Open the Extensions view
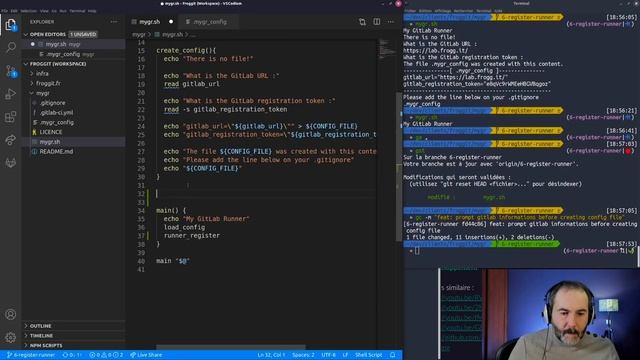This screenshot has width=640, height=360. pos(11,117)
